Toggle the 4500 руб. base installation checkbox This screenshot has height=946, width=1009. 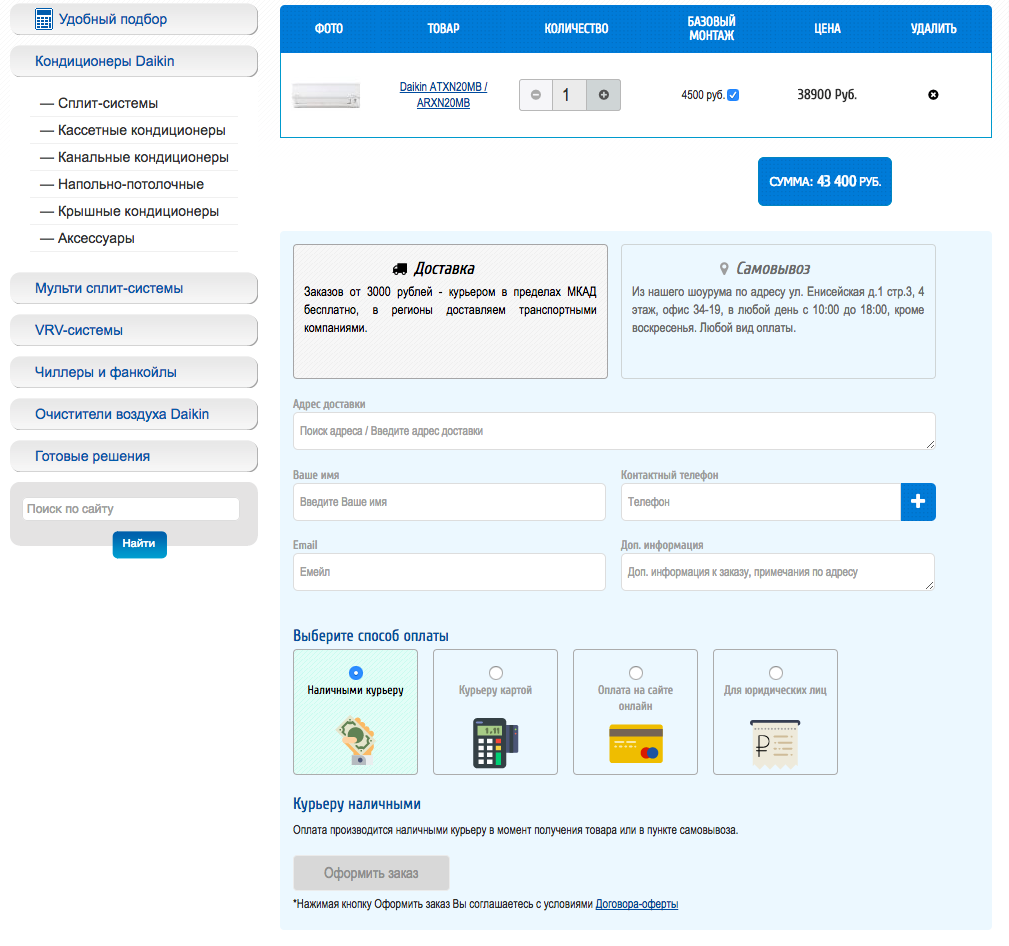click(733, 95)
